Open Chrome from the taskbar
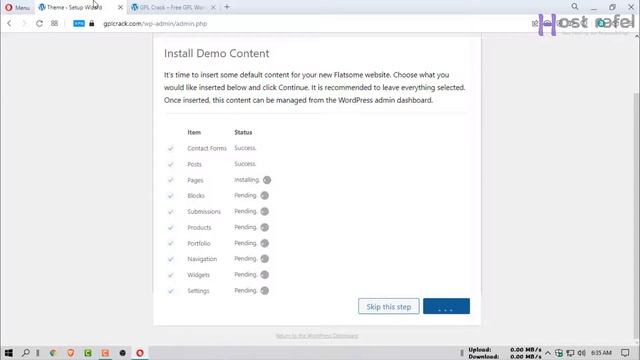This screenshot has height=360, width=640. (53, 353)
